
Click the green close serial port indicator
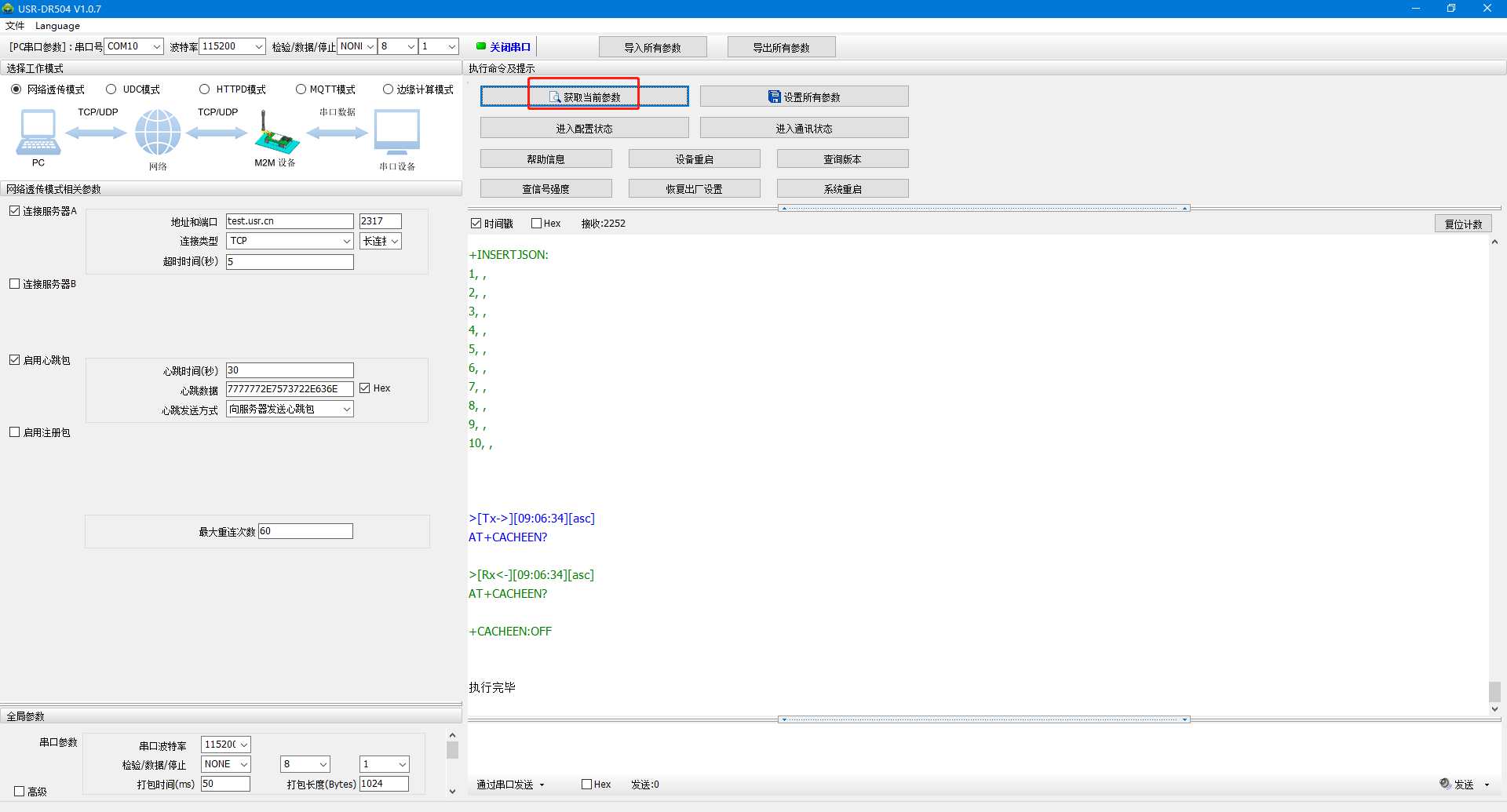pyautogui.click(x=481, y=46)
